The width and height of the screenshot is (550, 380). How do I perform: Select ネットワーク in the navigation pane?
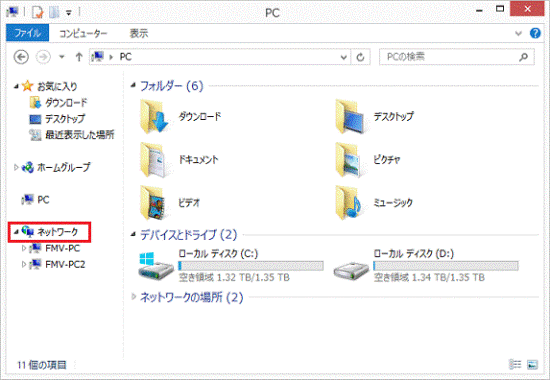click(x=58, y=232)
